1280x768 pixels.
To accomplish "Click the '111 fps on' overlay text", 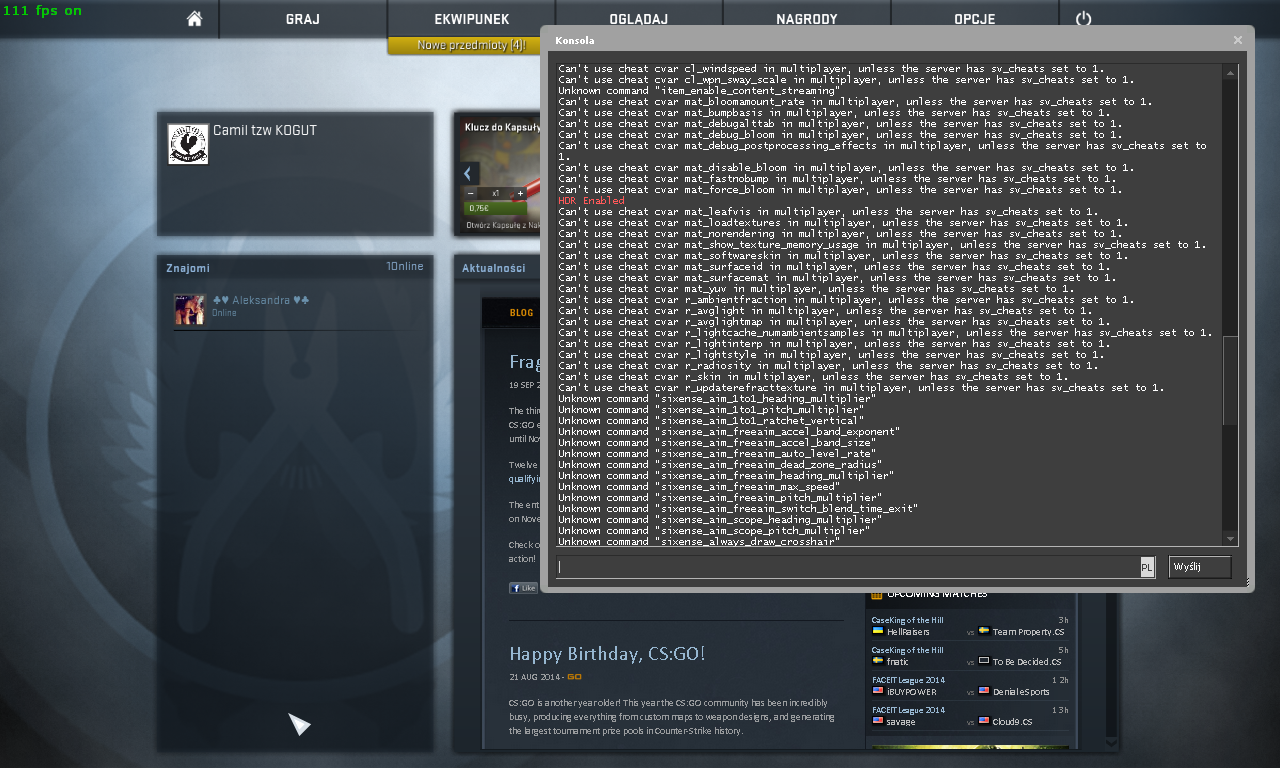I will click(x=42, y=10).
